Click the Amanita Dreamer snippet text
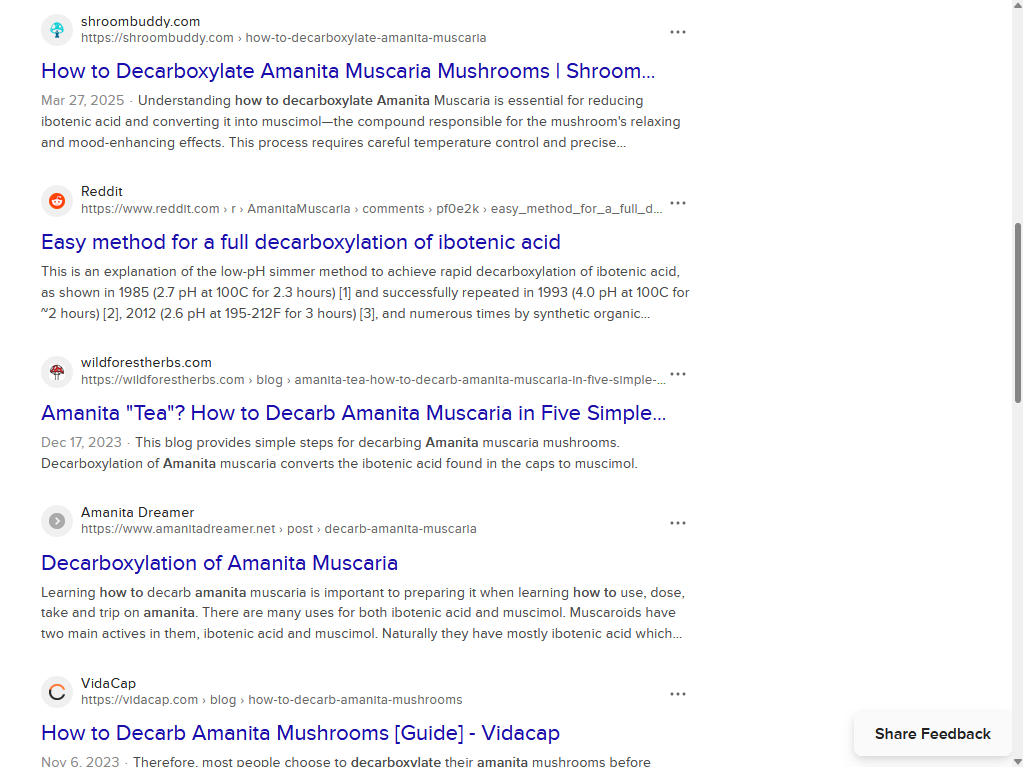This screenshot has height=767, width=1023. coord(363,613)
